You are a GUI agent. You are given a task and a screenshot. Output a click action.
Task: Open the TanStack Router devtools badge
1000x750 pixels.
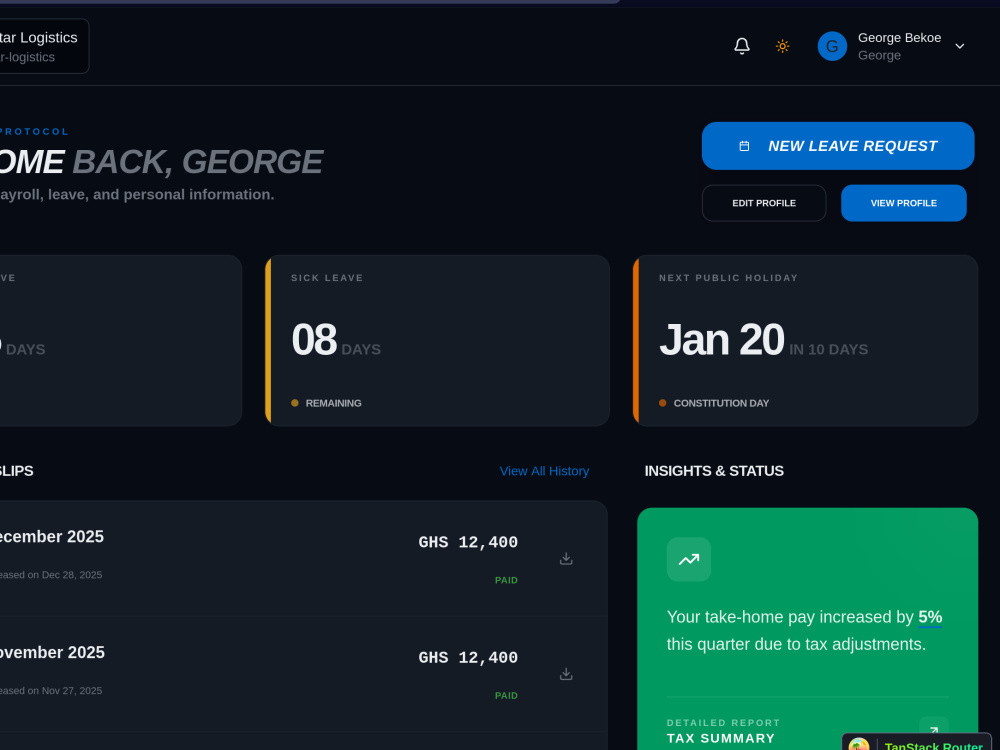tap(918, 743)
